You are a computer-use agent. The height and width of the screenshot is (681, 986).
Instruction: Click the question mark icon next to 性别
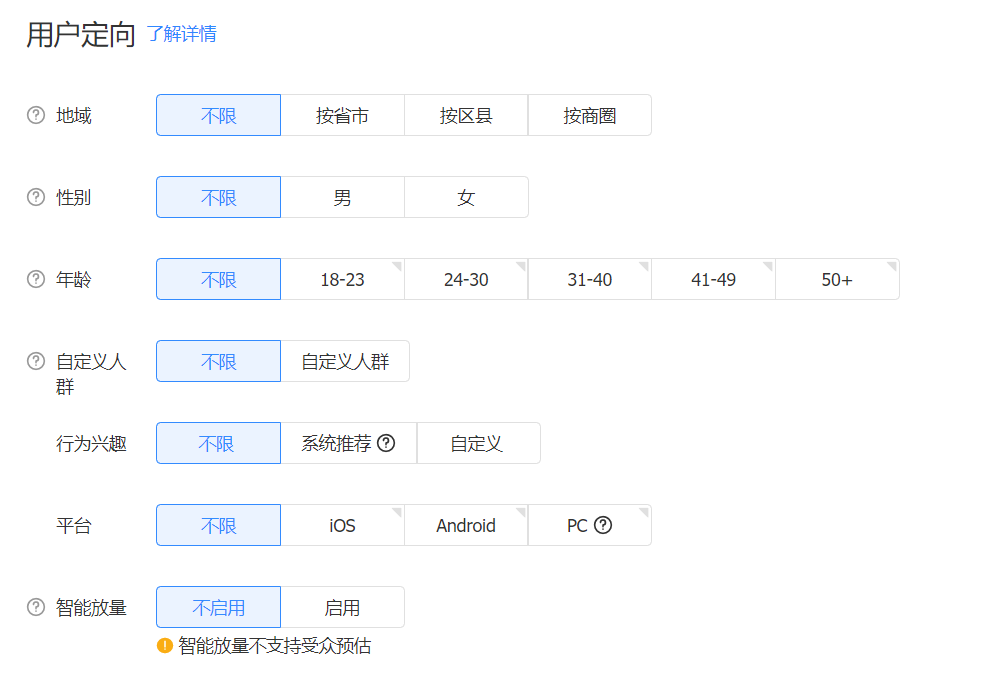point(36,197)
